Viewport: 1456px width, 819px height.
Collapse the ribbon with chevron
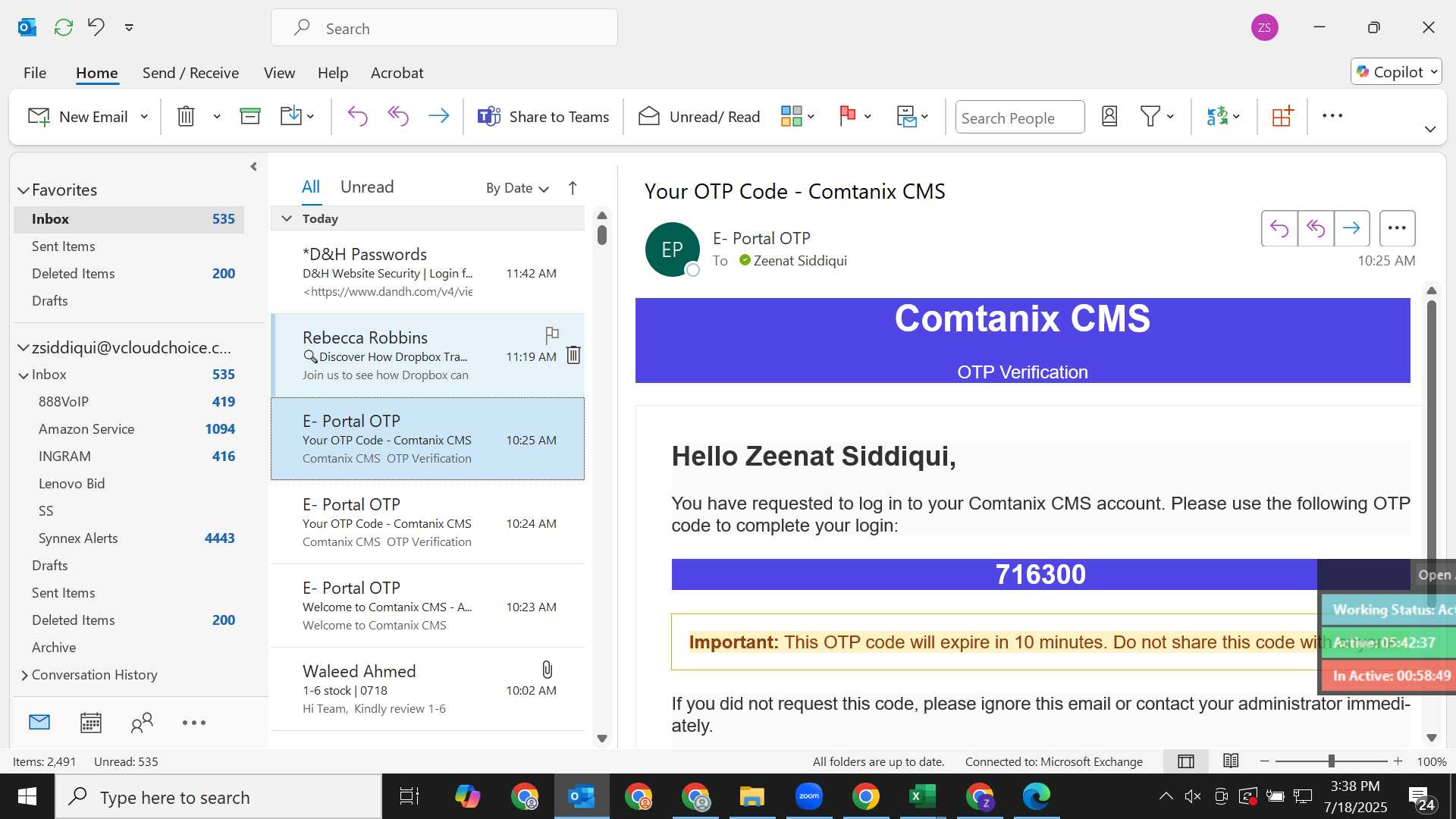1430,129
